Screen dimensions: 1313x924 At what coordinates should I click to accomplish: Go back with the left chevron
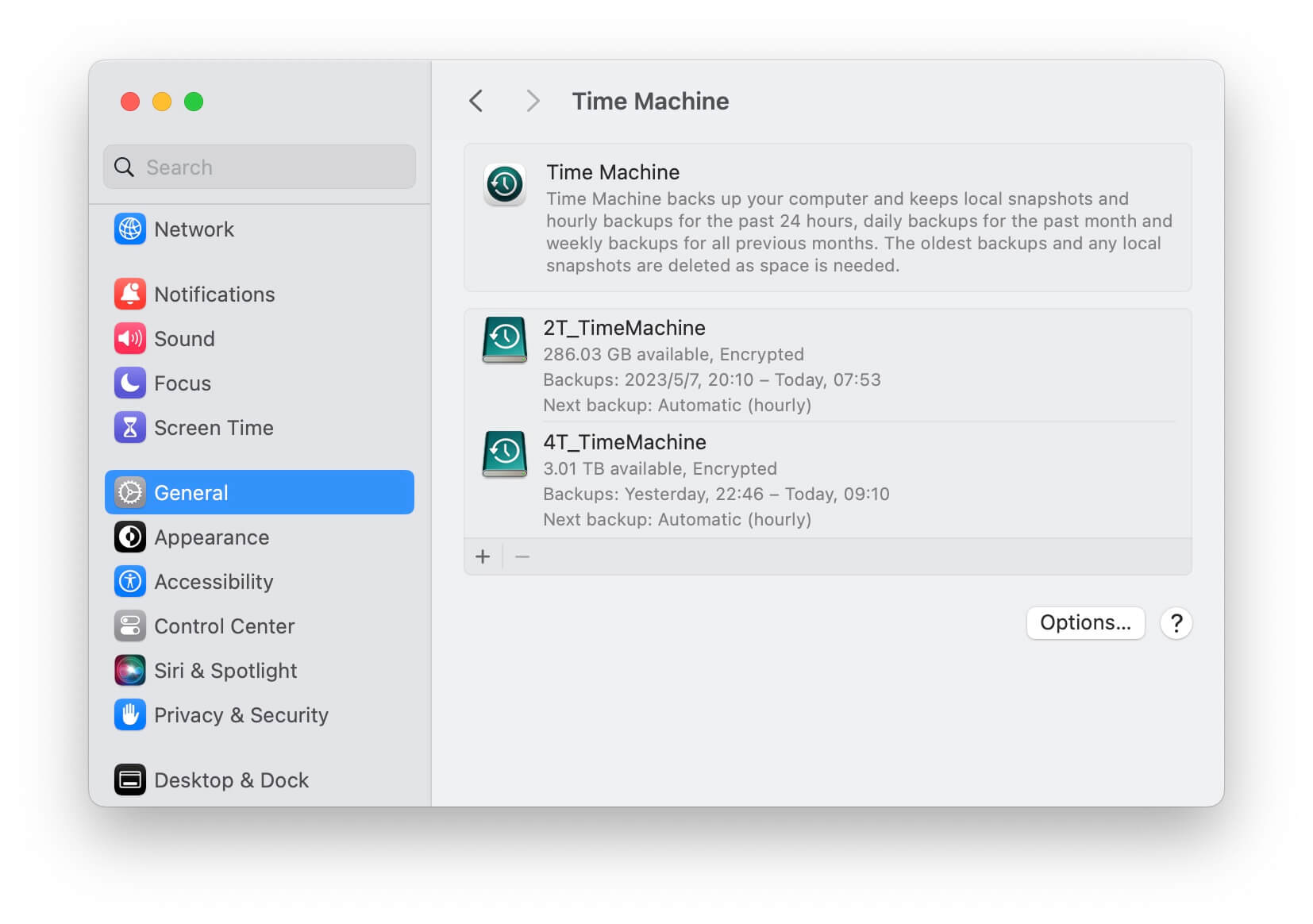coord(476,102)
